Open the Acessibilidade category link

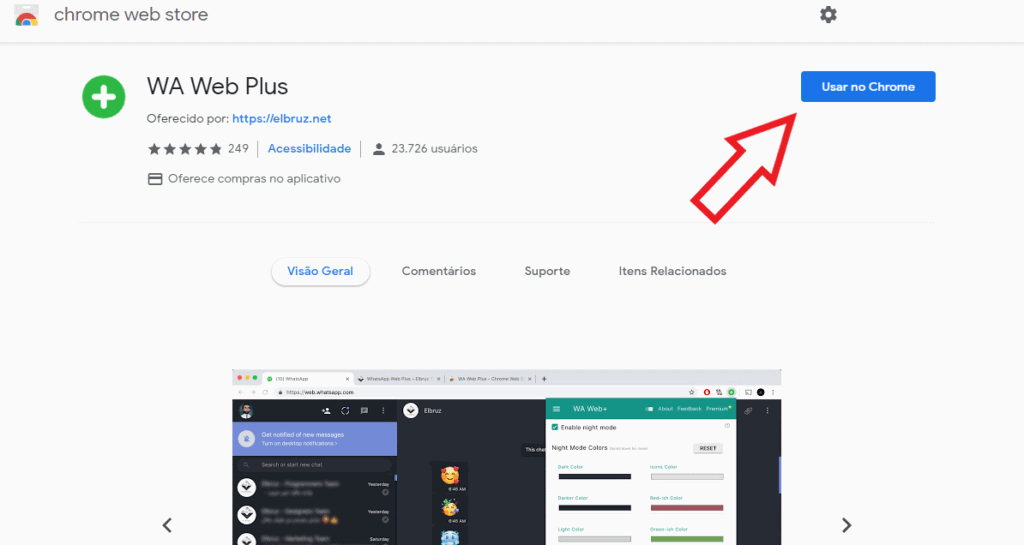coord(309,149)
